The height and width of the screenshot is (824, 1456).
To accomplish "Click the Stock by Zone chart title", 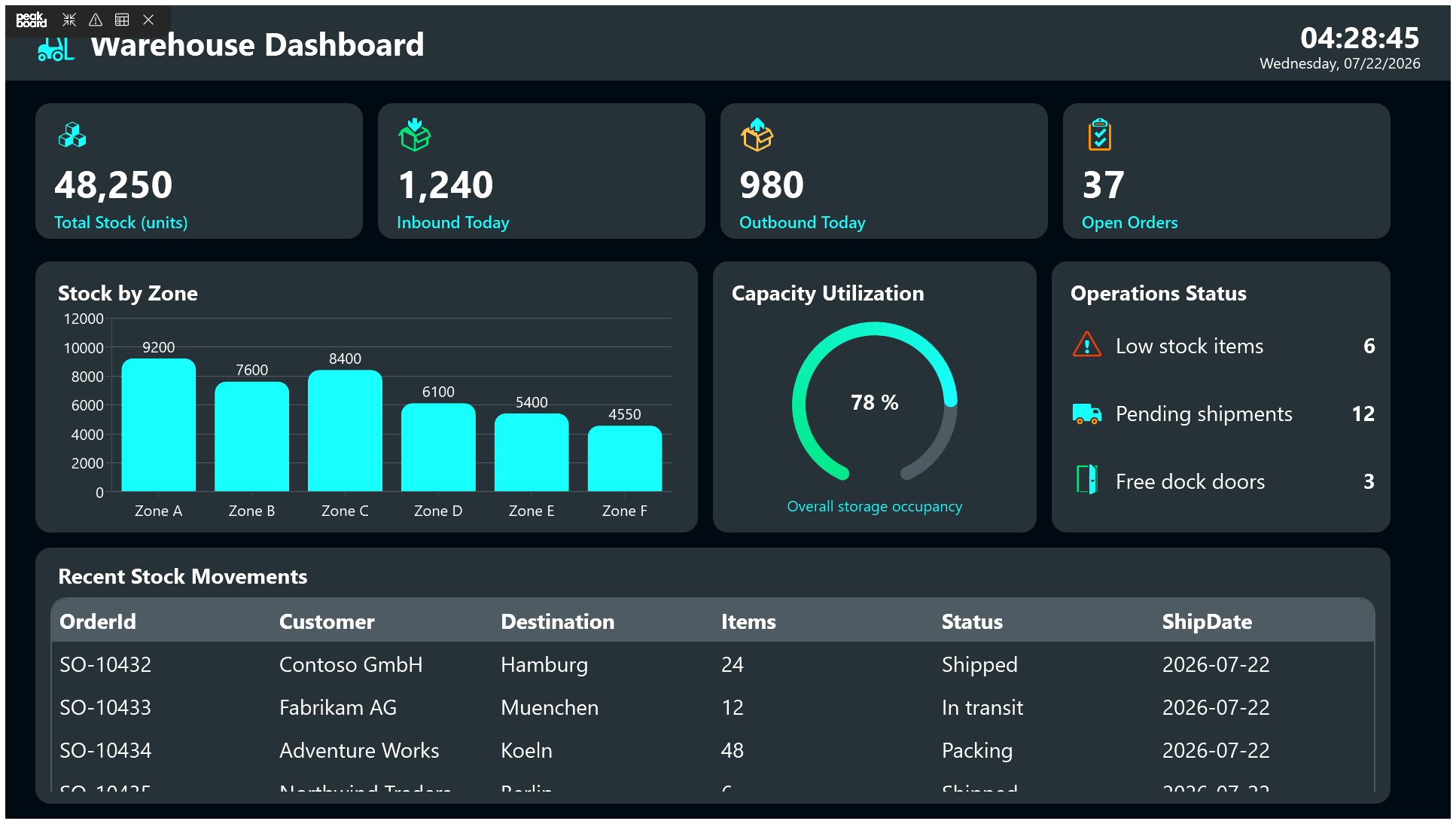I will coord(128,294).
